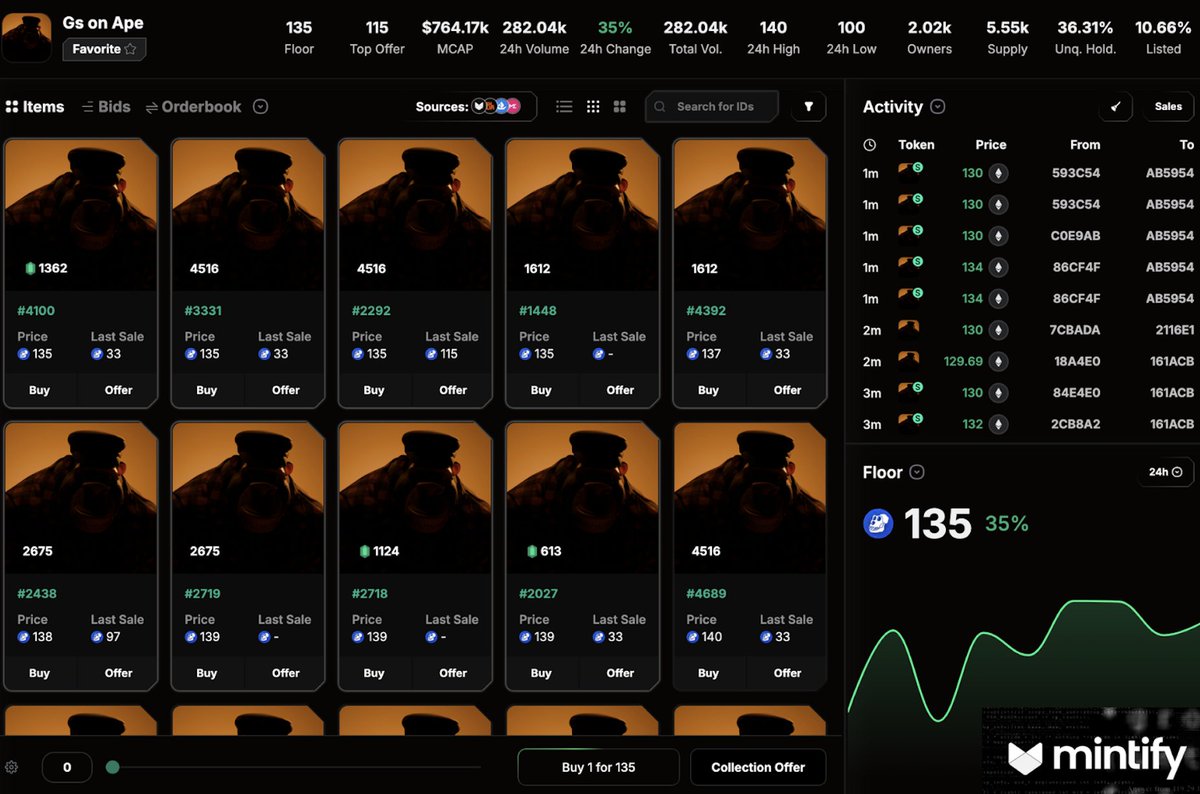Click token icon in 593C54 first row
Screen dimensions: 1200x794
tap(909, 171)
